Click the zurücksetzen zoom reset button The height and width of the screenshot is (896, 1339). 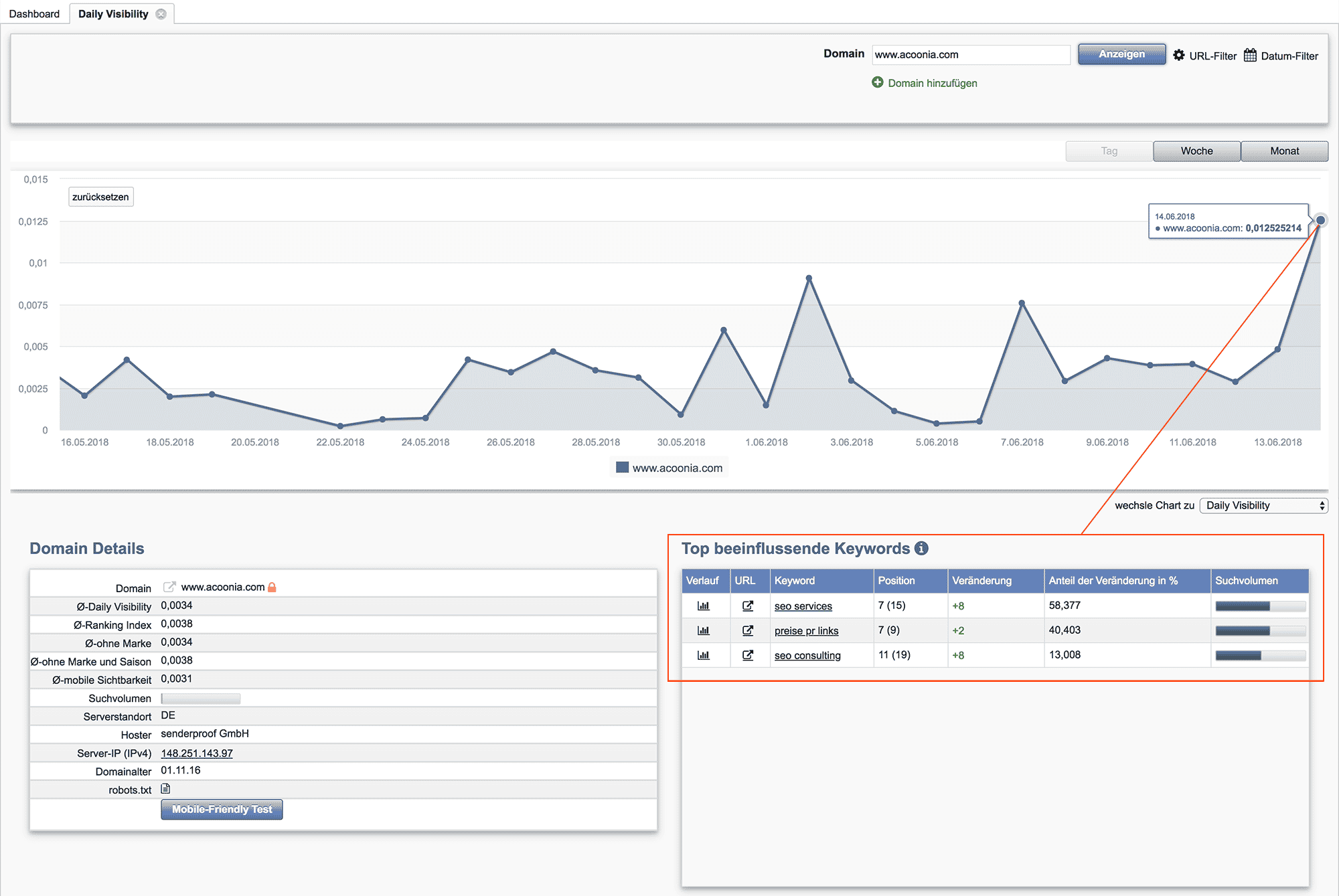tap(101, 197)
